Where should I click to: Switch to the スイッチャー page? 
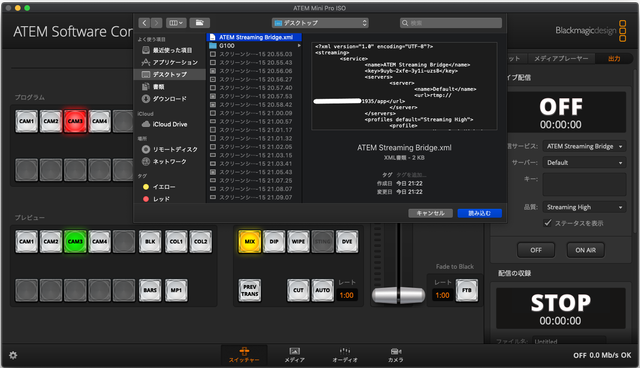point(244,355)
